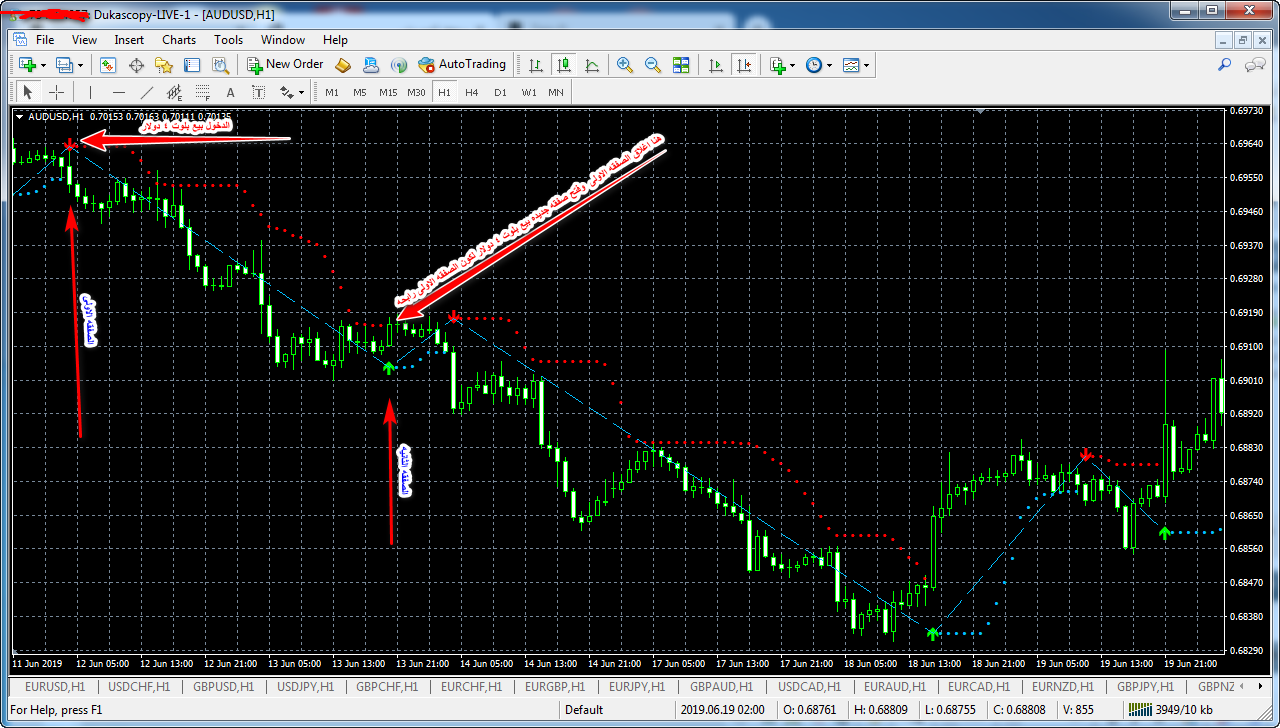The height and width of the screenshot is (728, 1280).
Task: Switch to the GBPUSD,H1 chart tab
Action: click(221, 687)
